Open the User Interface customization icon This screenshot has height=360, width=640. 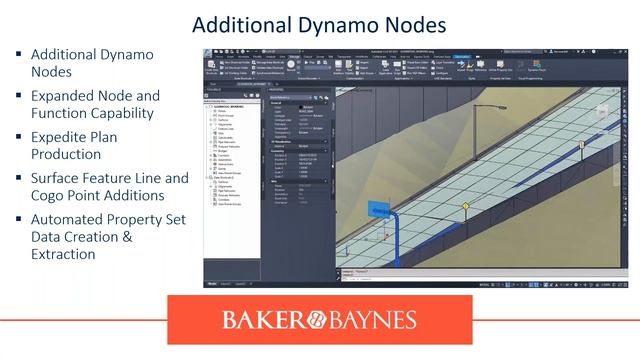(x=338, y=64)
